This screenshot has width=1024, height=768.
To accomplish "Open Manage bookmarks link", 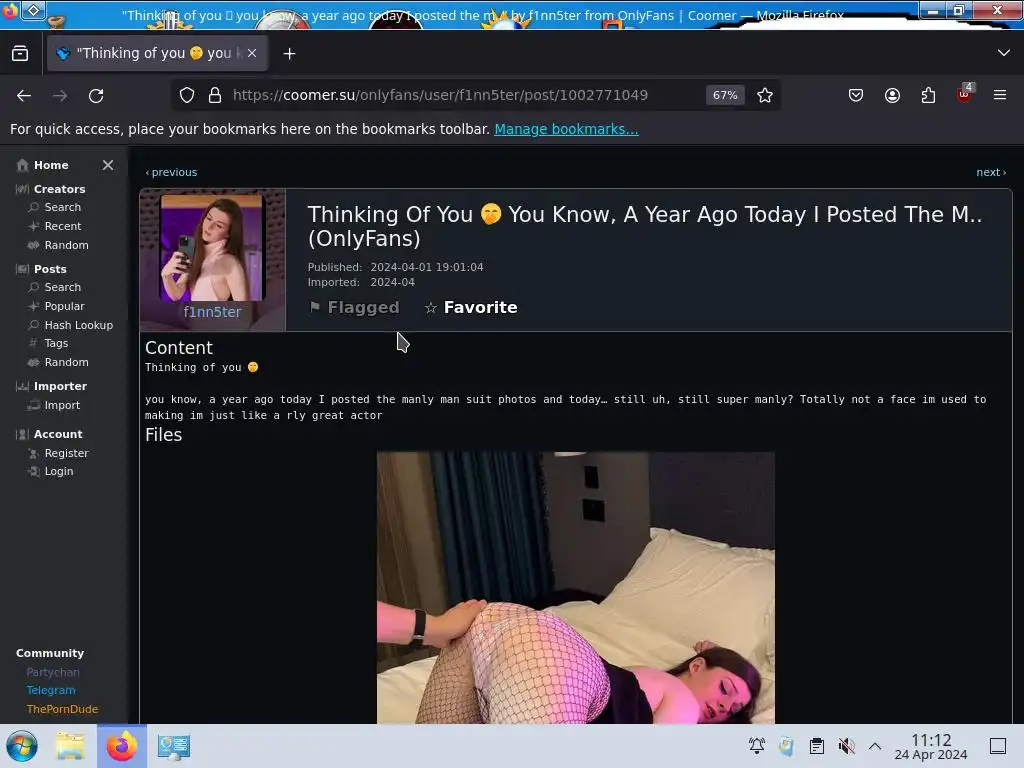I will (566, 129).
